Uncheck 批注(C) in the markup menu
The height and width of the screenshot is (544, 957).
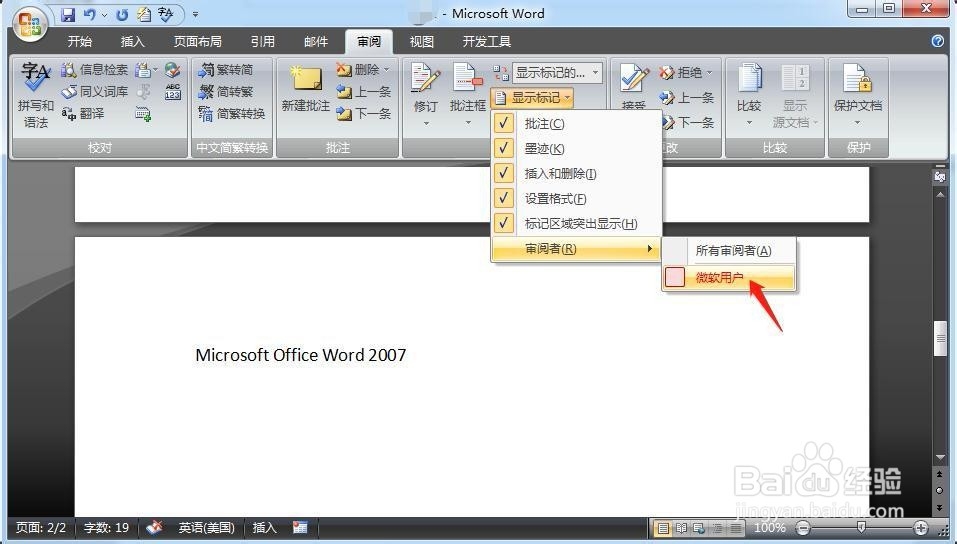click(x=576, y=124)
